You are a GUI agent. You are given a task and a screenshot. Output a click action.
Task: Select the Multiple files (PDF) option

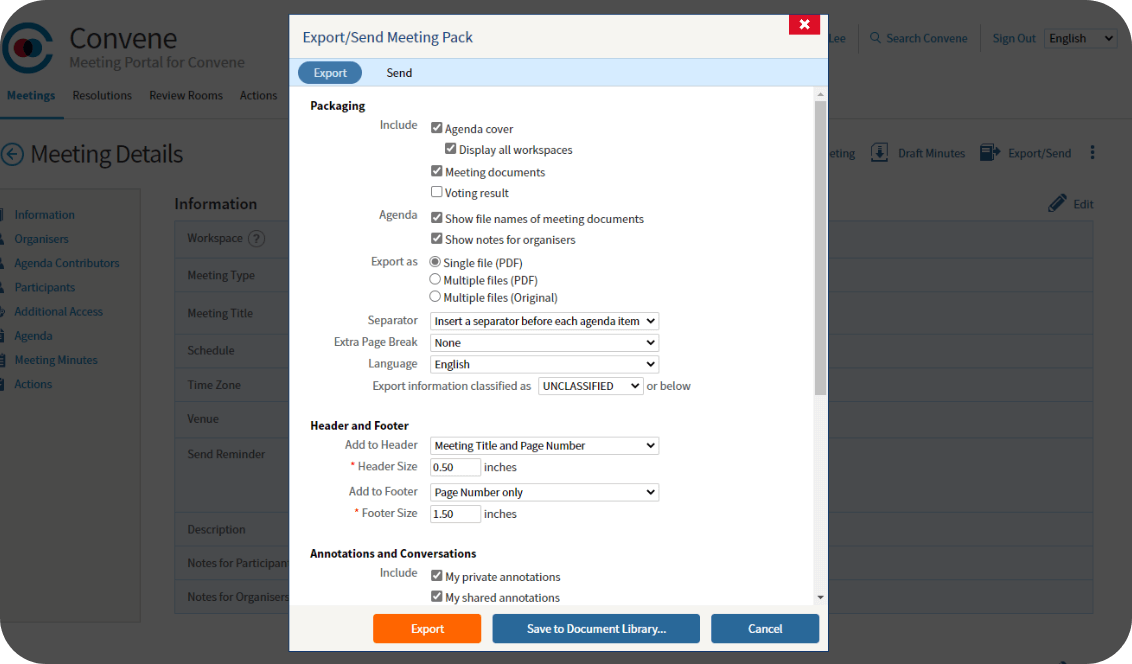(435, 280)
